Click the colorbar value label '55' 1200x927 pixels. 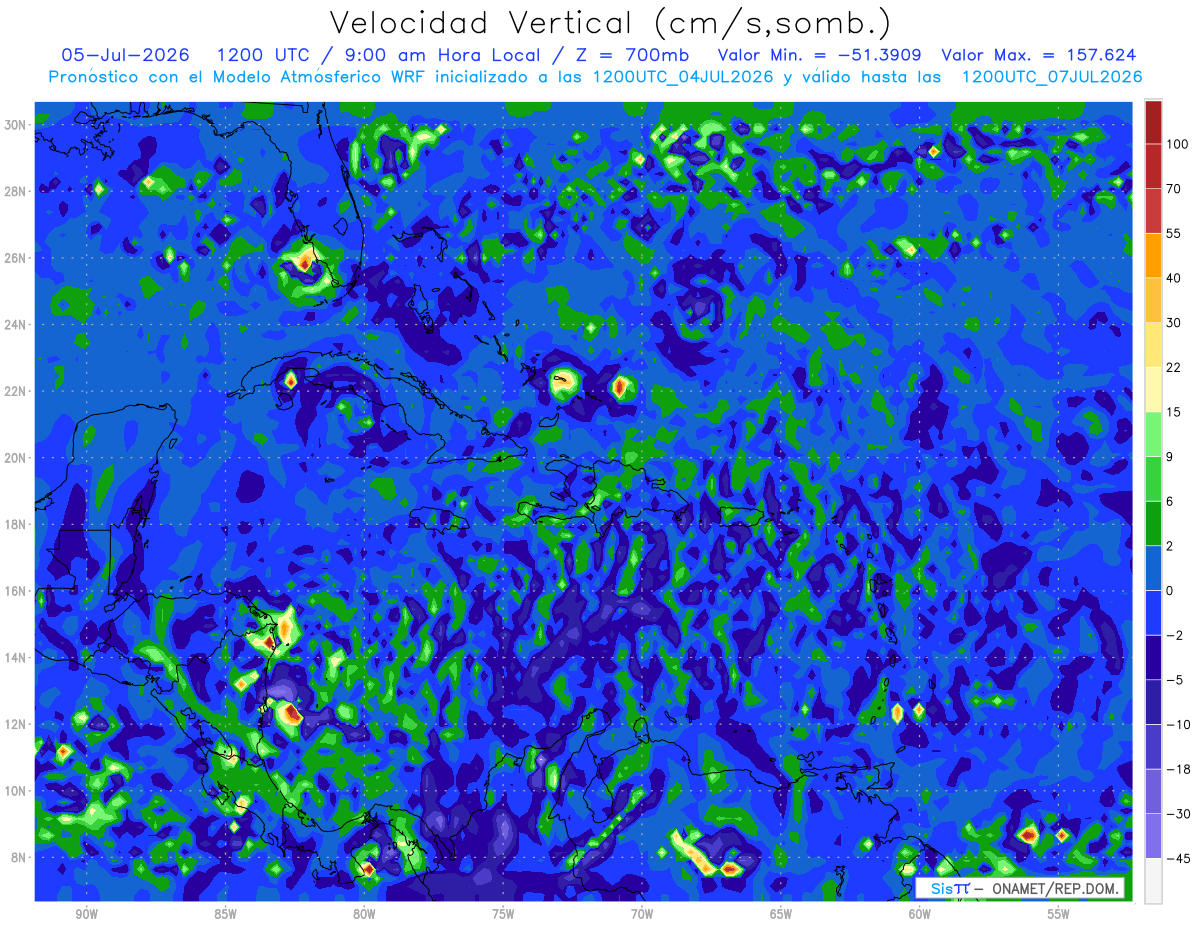1174,233
